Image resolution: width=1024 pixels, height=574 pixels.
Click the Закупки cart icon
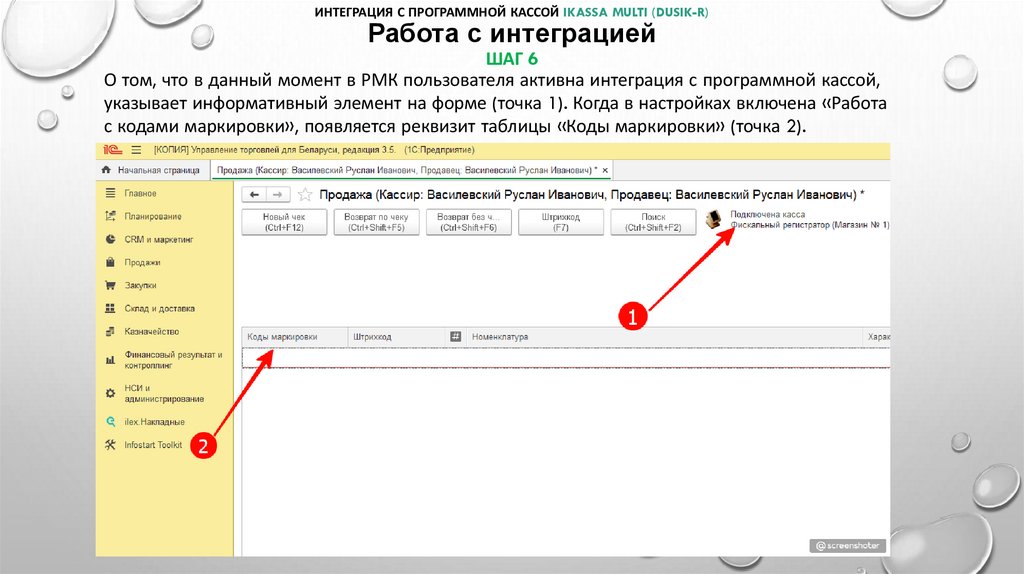tap(110, 285)
